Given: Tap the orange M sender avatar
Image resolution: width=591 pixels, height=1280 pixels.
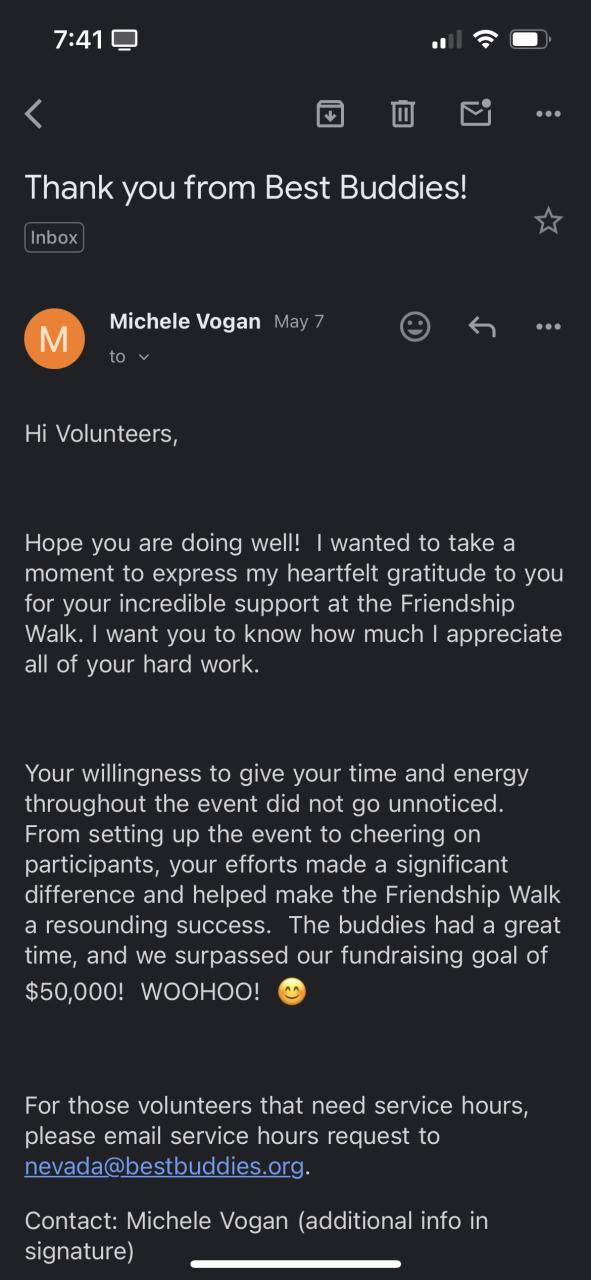Looking at the screenshot, I should click(54, 339).
